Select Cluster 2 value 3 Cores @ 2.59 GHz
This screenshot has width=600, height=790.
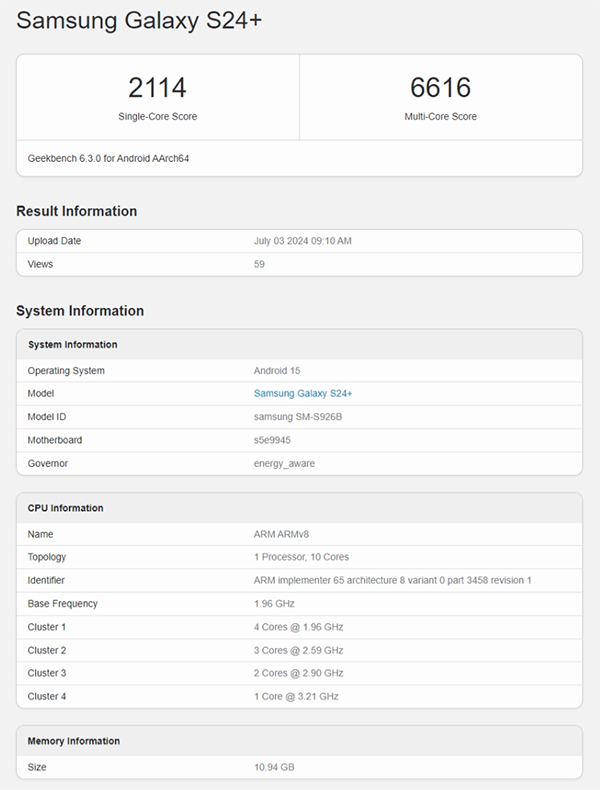tap(298, 650)
